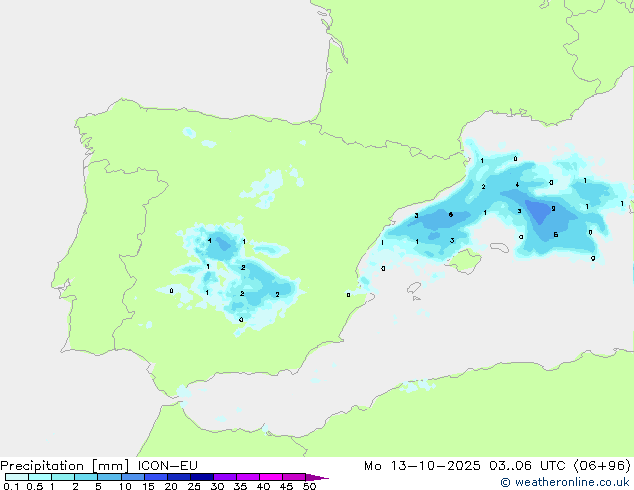Click the 1–2 mm legend swatch
Screen dimensions: 634x490
[63, 477]
